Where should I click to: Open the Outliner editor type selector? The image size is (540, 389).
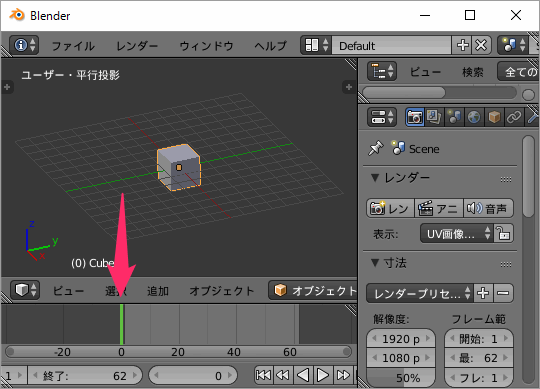click(382, 71)
